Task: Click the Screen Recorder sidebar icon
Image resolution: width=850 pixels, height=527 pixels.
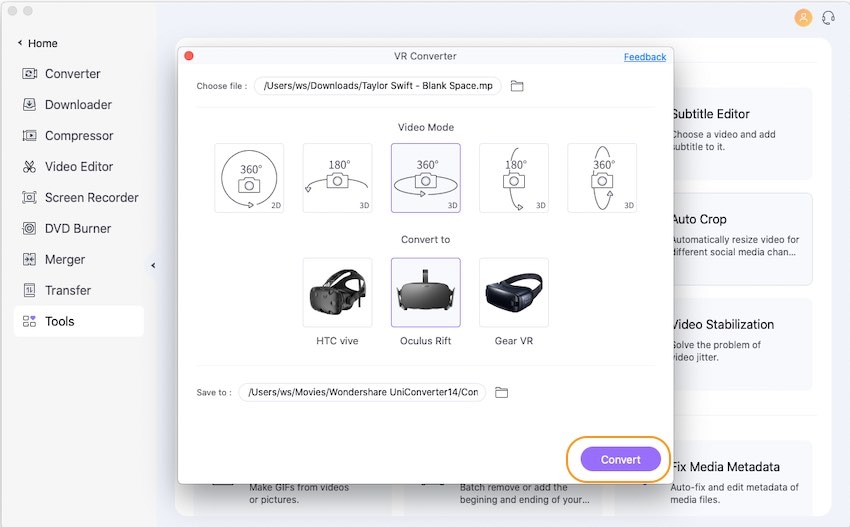Action: pyautogui.click(x=29, y=197)
